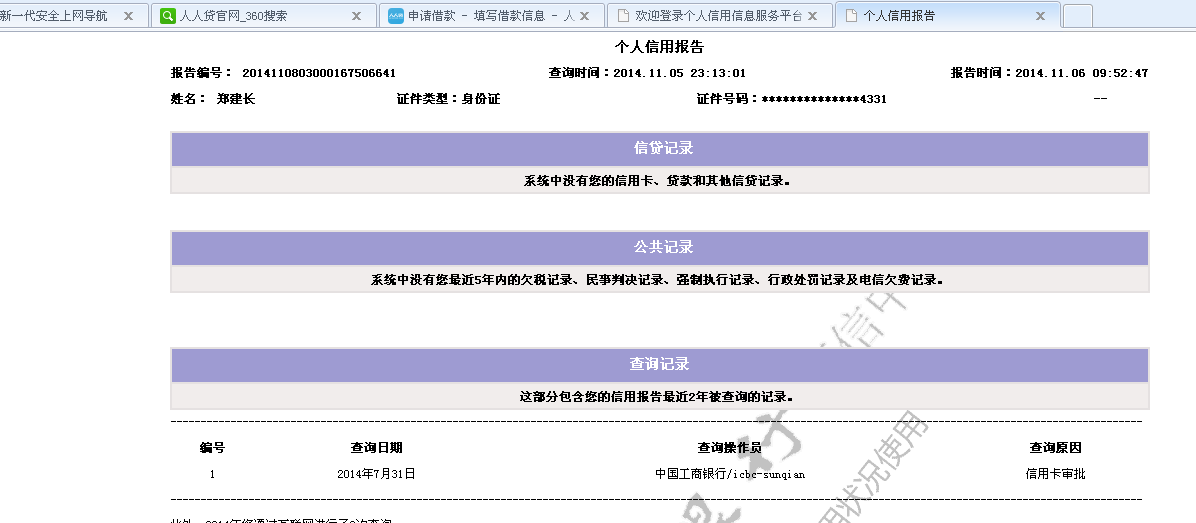Click the blue 人人贷 tab favicon
The image size is (1196, 523).
[395, 16]
